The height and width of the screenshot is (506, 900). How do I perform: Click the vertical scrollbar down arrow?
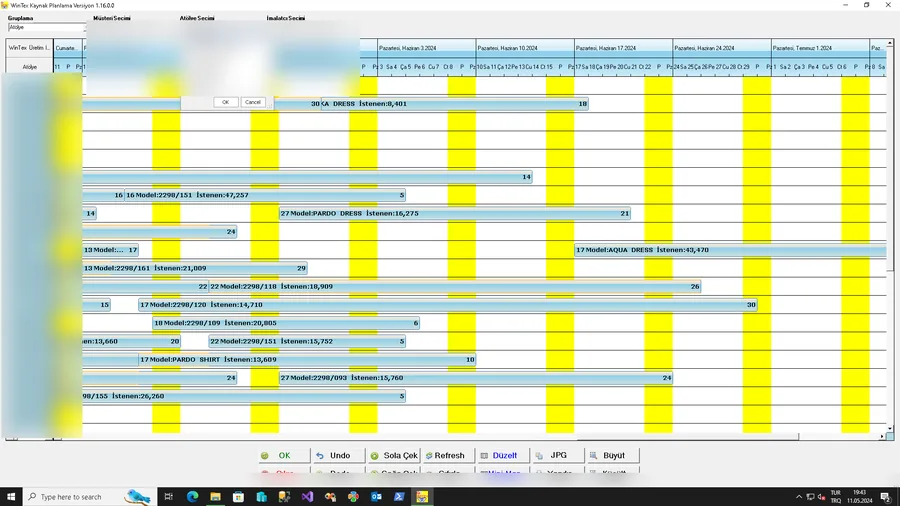tap(890, 429)
